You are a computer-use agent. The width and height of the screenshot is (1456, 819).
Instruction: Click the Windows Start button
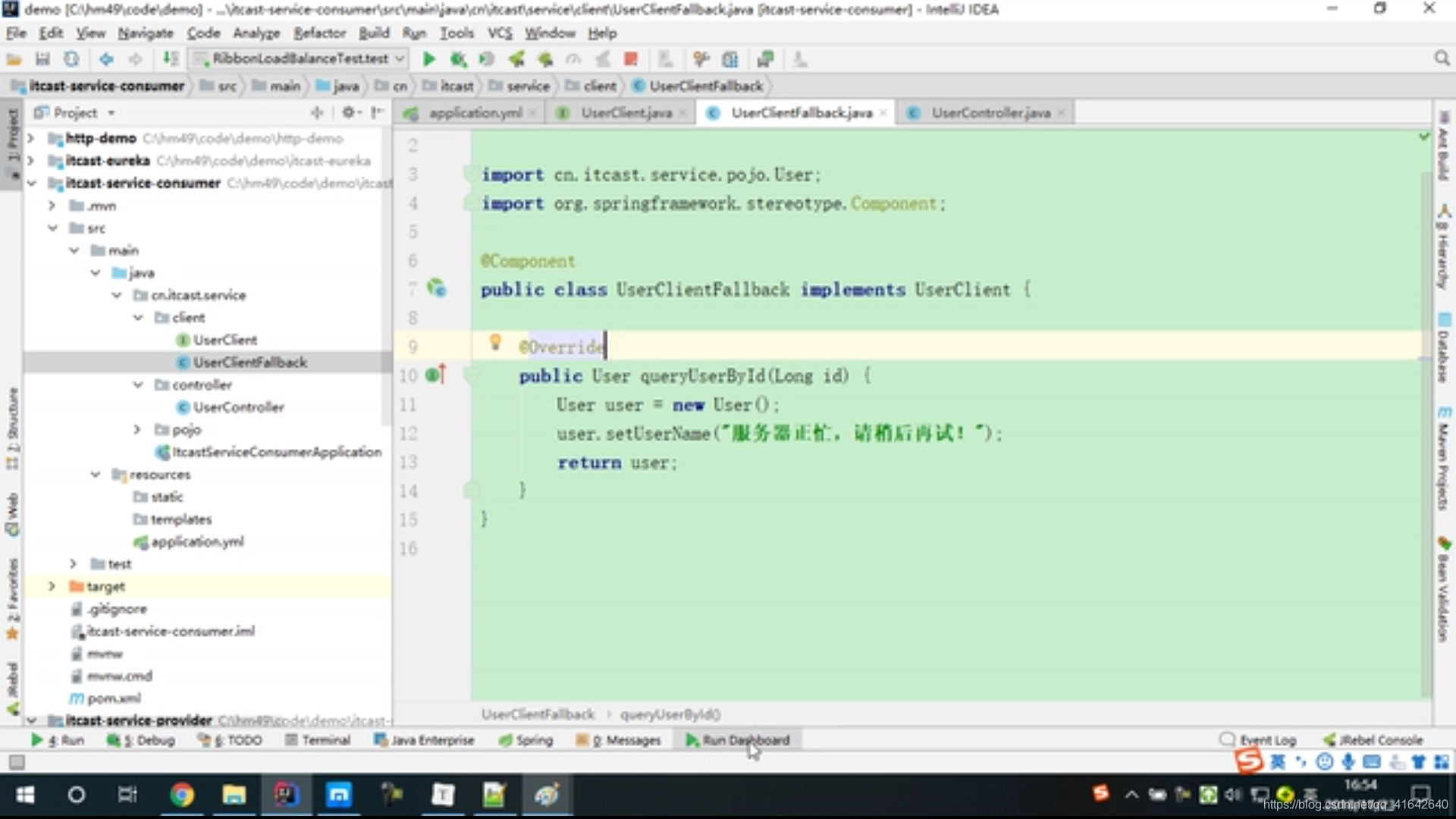point(25,795)
